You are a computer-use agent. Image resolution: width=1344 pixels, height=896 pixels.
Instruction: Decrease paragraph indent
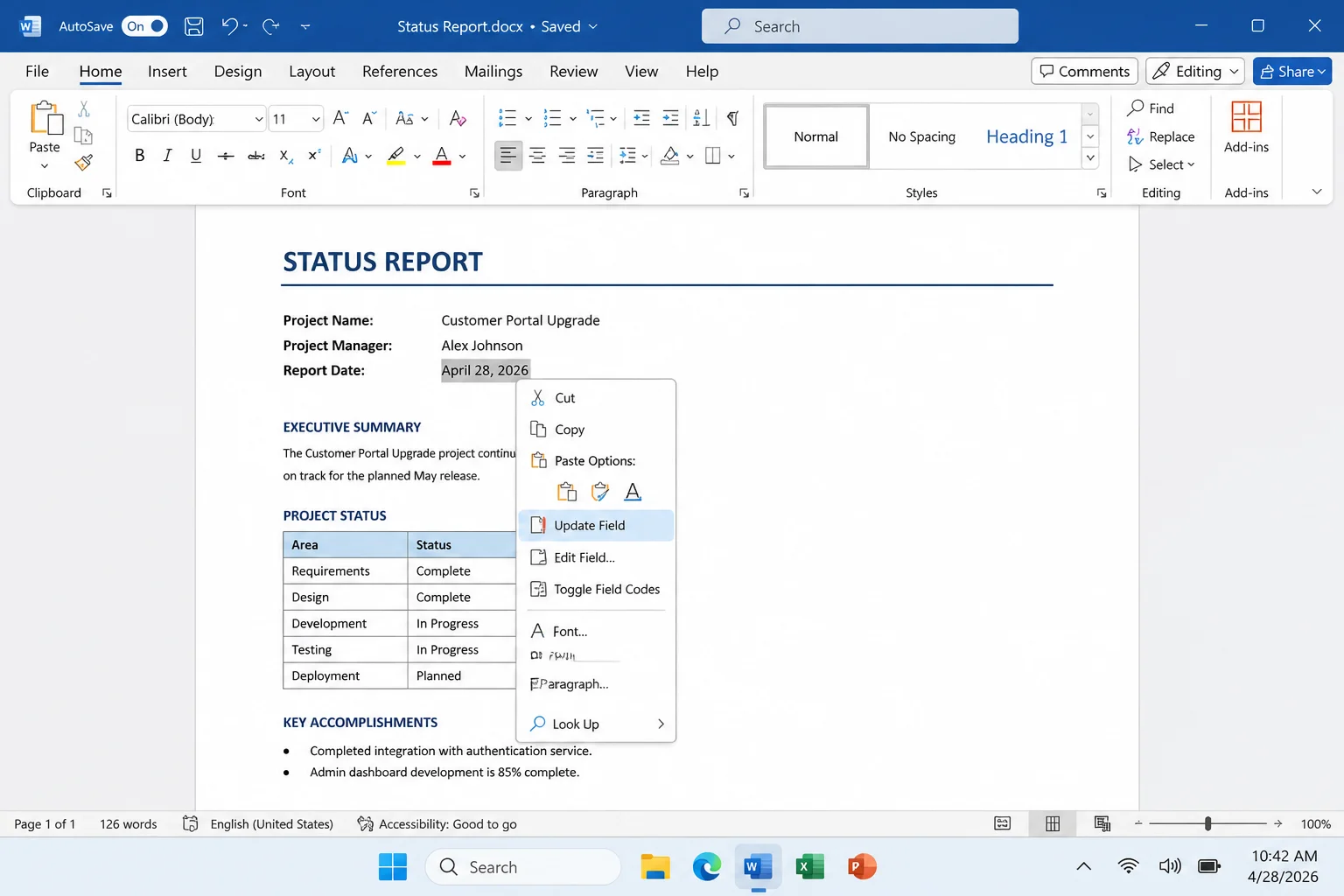coord(641,118)
